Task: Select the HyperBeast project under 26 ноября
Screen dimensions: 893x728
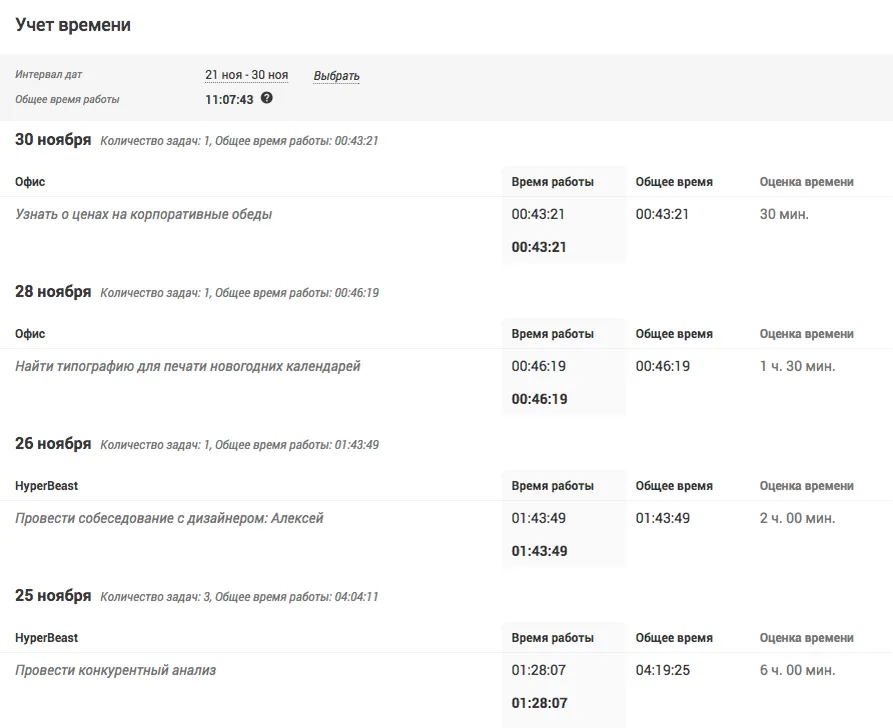Action: coord(47,486)
